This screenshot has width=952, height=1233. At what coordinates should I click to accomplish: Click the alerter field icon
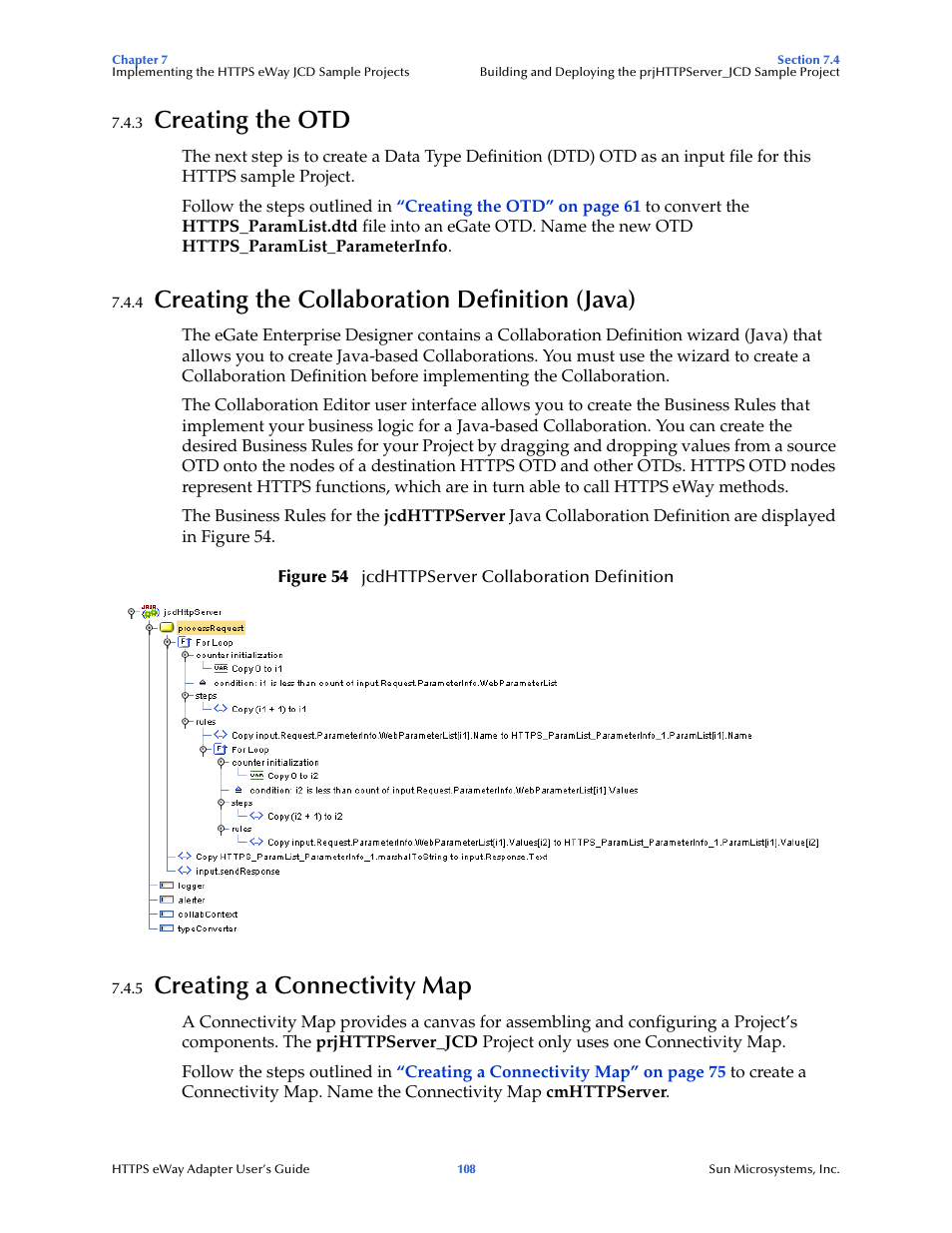click(x=167, y=900)
